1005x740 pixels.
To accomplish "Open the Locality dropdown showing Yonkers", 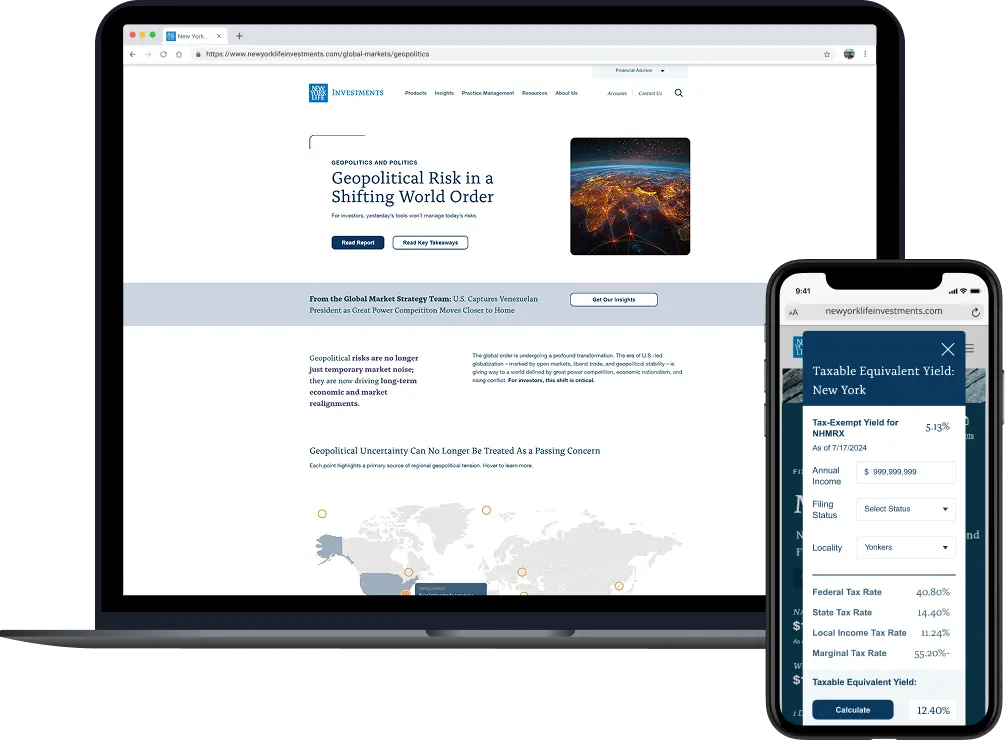I will pyautogui.click(x=905, y=548).
